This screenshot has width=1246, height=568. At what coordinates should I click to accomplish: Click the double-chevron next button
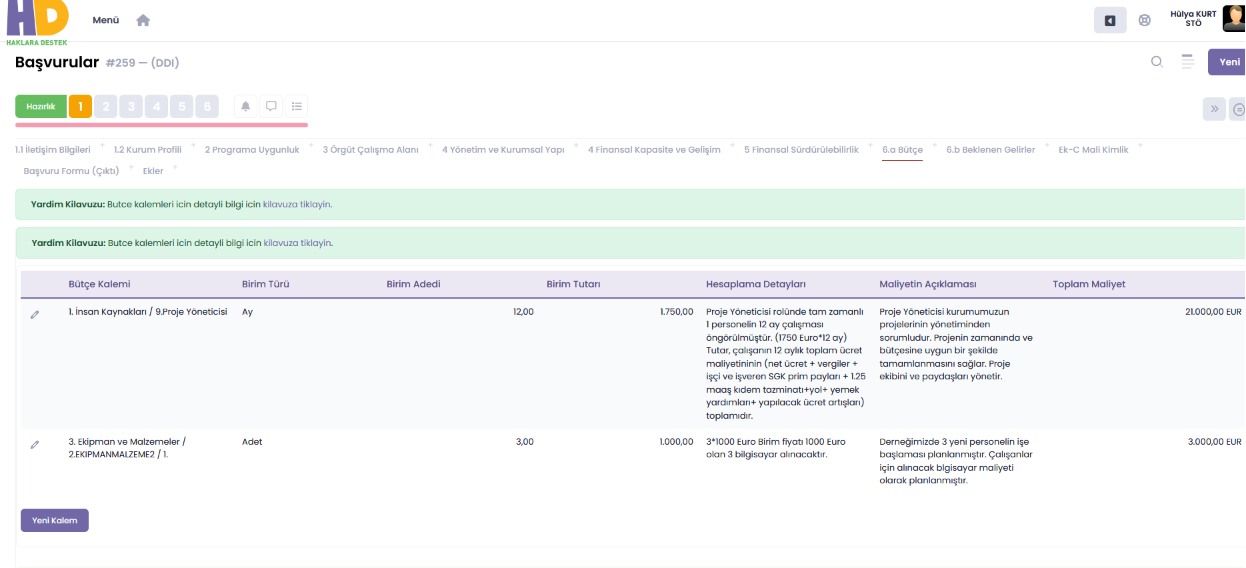coord(1214,109)
